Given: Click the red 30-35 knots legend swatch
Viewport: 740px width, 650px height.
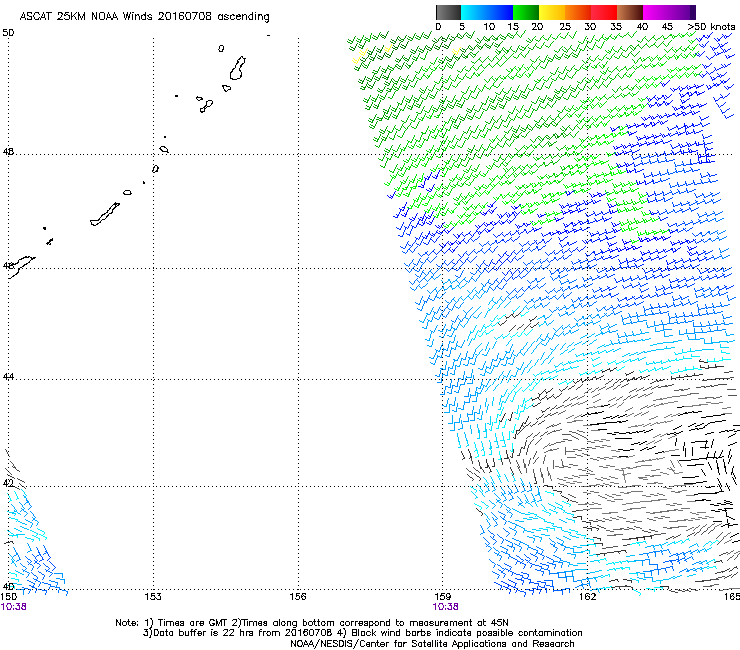Looking at the screenshot, I should [x=604, y=12].
